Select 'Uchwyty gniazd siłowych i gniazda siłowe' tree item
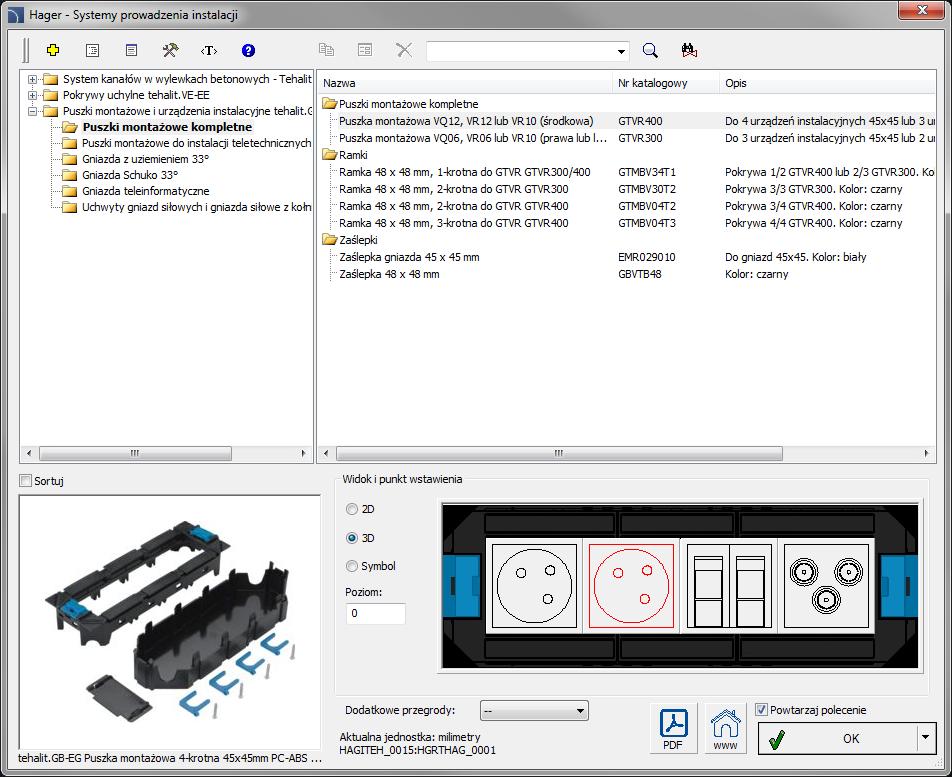This screenshot has height=777, width=952. (x=197, y=207)
